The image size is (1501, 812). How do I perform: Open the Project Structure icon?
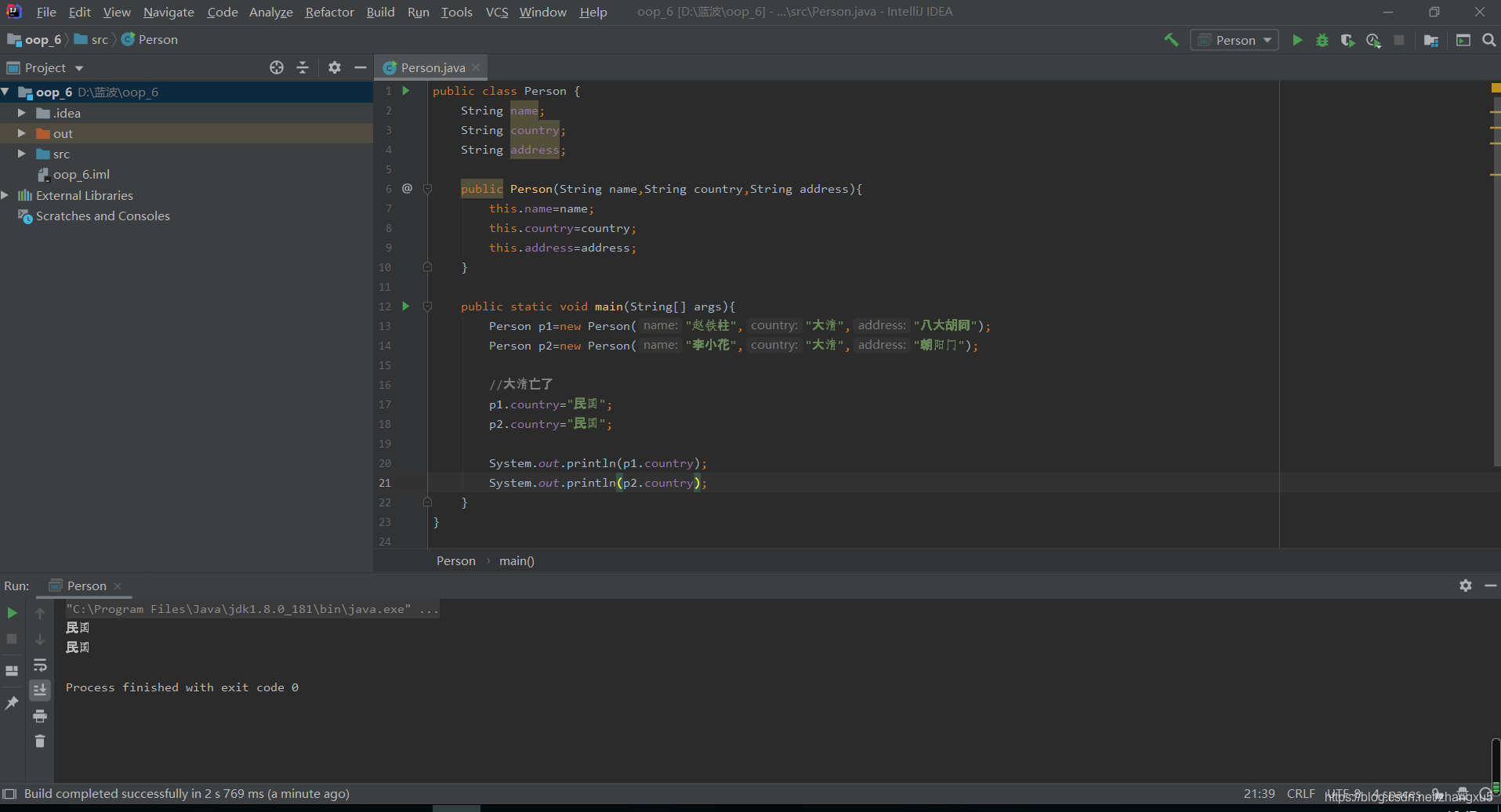tap(1431, 40)
